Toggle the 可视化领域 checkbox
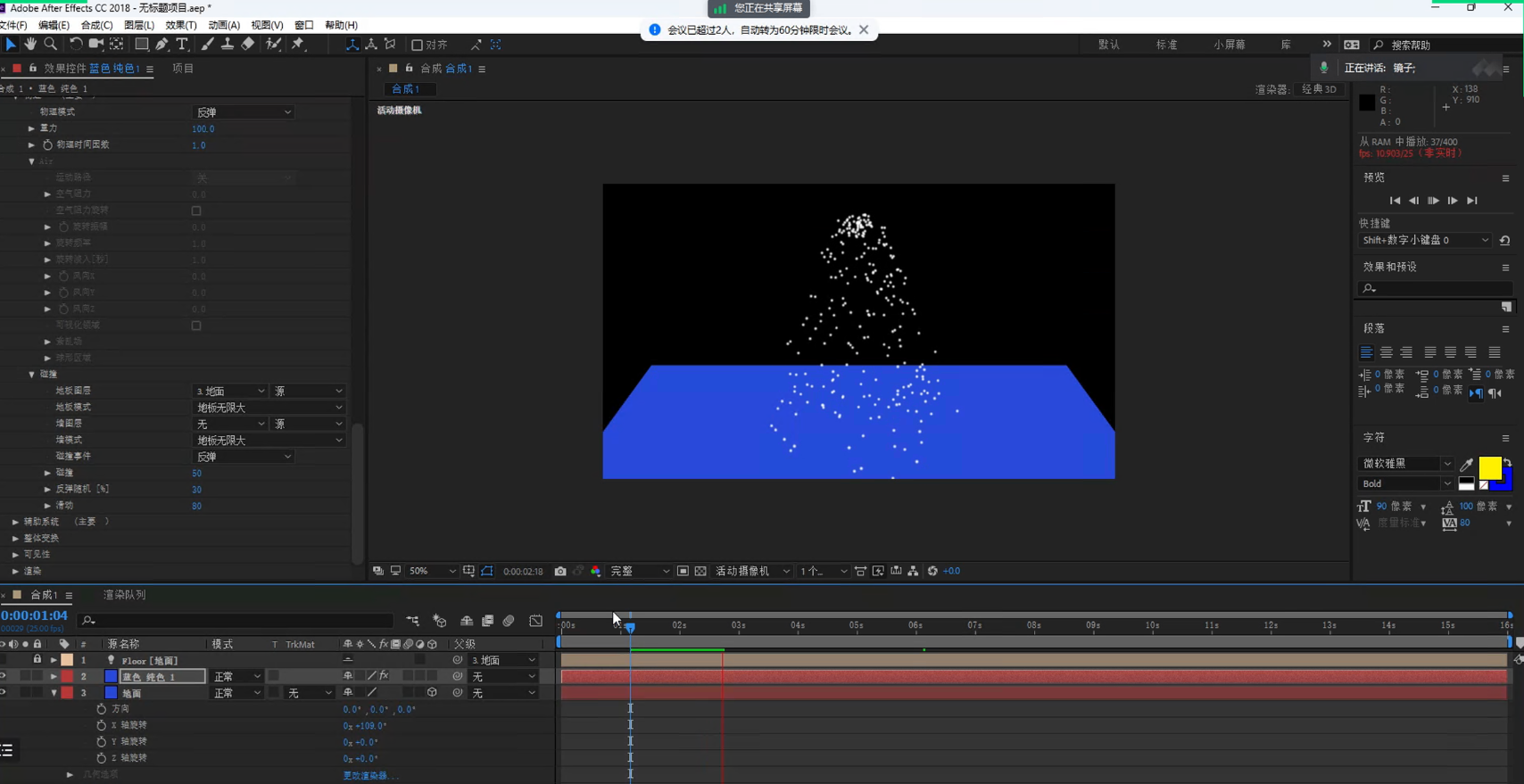The width and height of the screenshot is (1524, 784). click(x=196, y=326)
